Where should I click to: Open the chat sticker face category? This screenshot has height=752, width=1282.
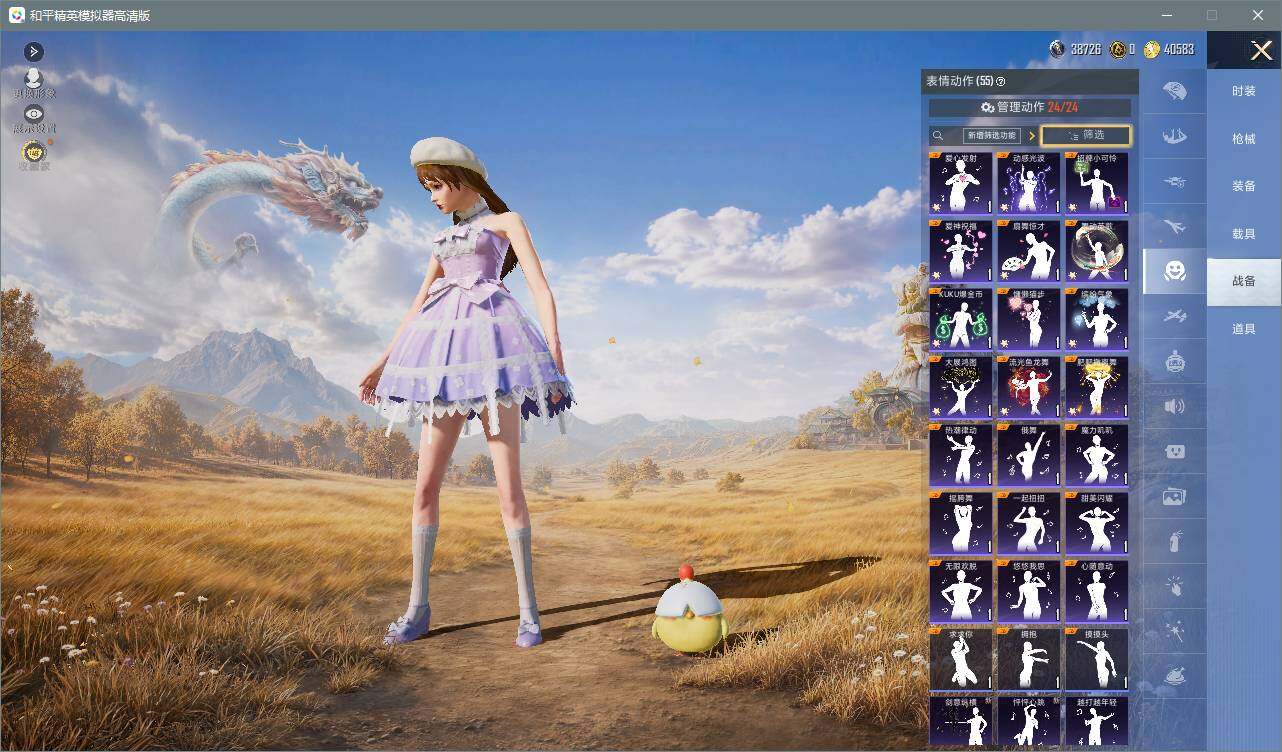[1175, 451]
